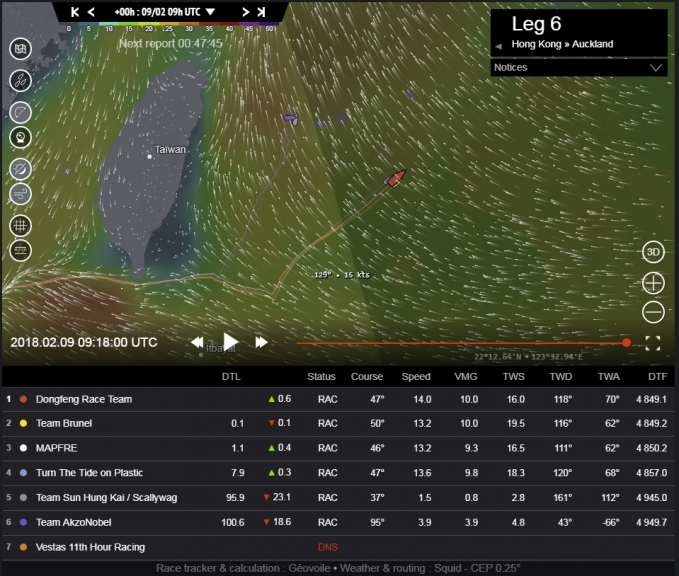Sort table by DTL column
This screenshot has height=576, width=679.
coord(231,377)
